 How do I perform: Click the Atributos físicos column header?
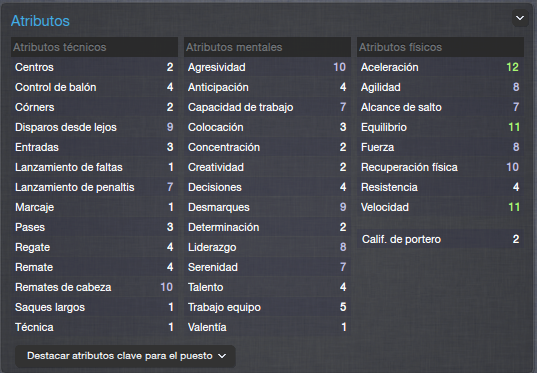pyautogui.click(x=440, y=47)
